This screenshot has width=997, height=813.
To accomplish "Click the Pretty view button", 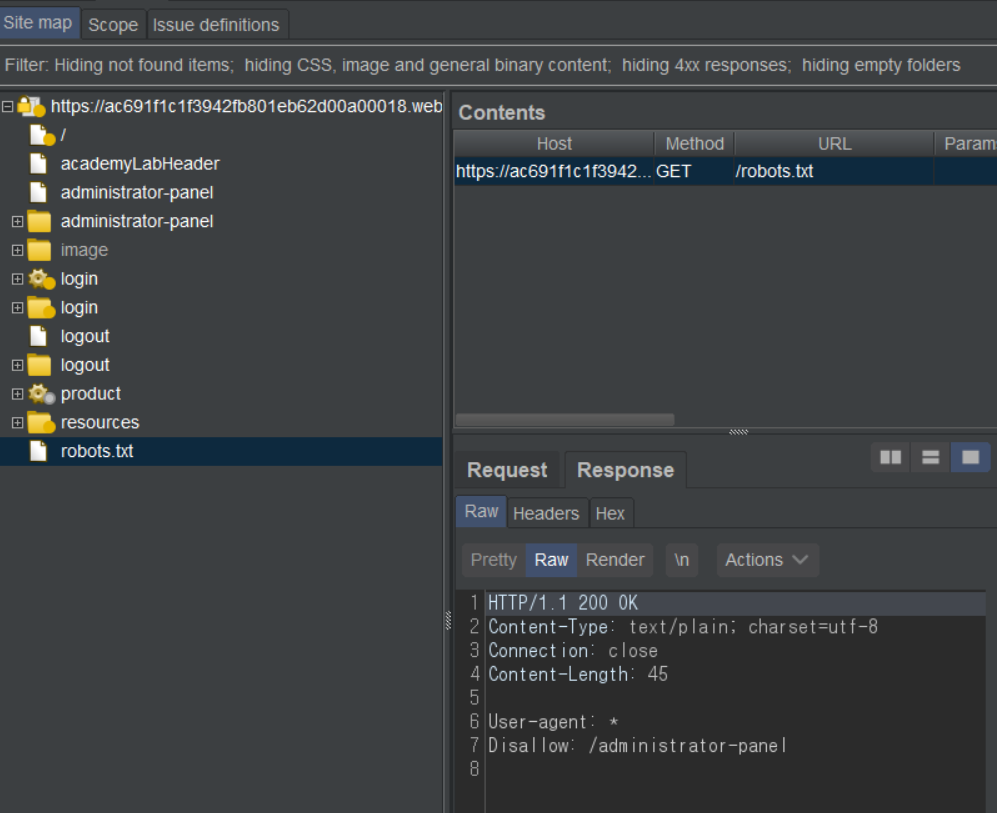I will tap(494, 560).
